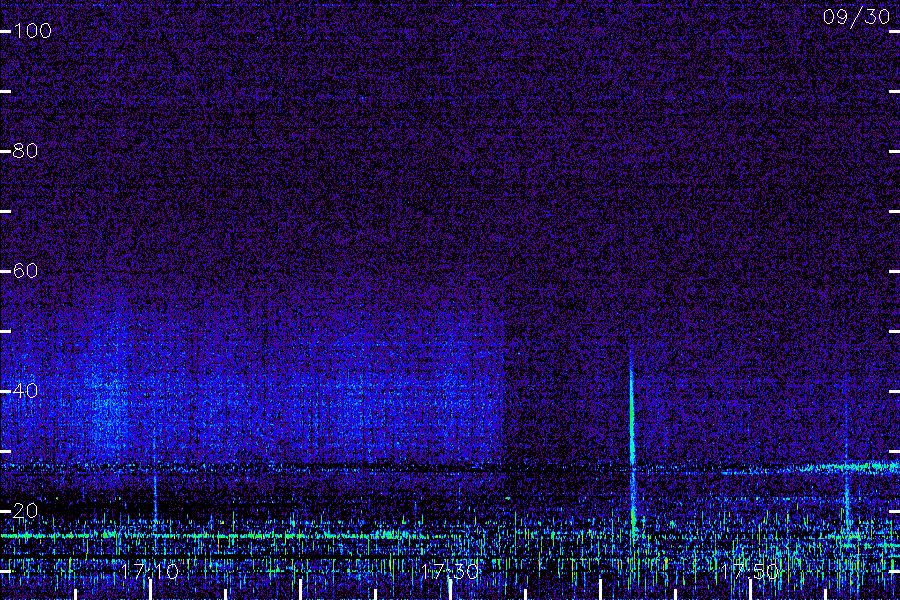Click the 17:50 time axis label
The height and width of the screenshot is (600, 900).
click(x=750, y=571)
